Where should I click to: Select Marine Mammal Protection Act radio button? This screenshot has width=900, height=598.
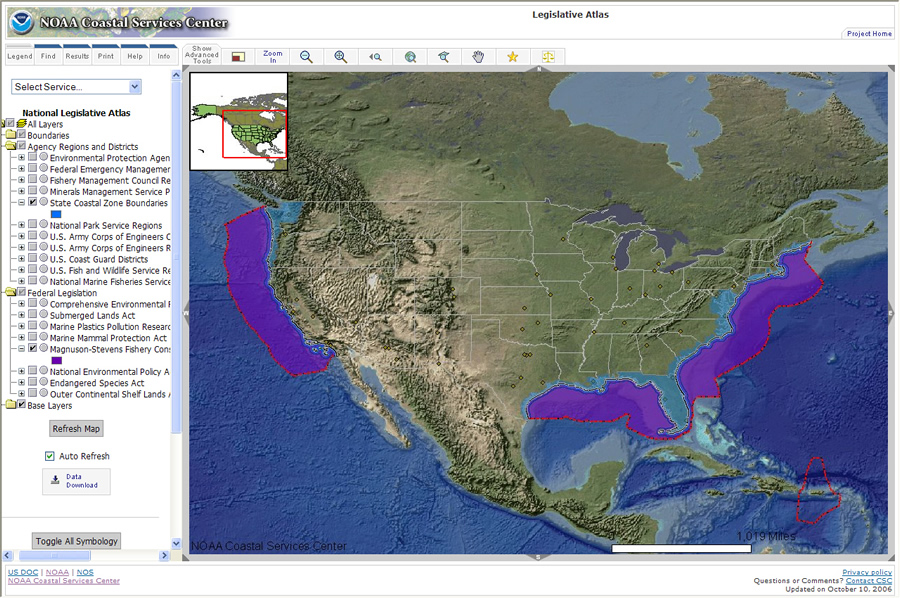(44, 337)
